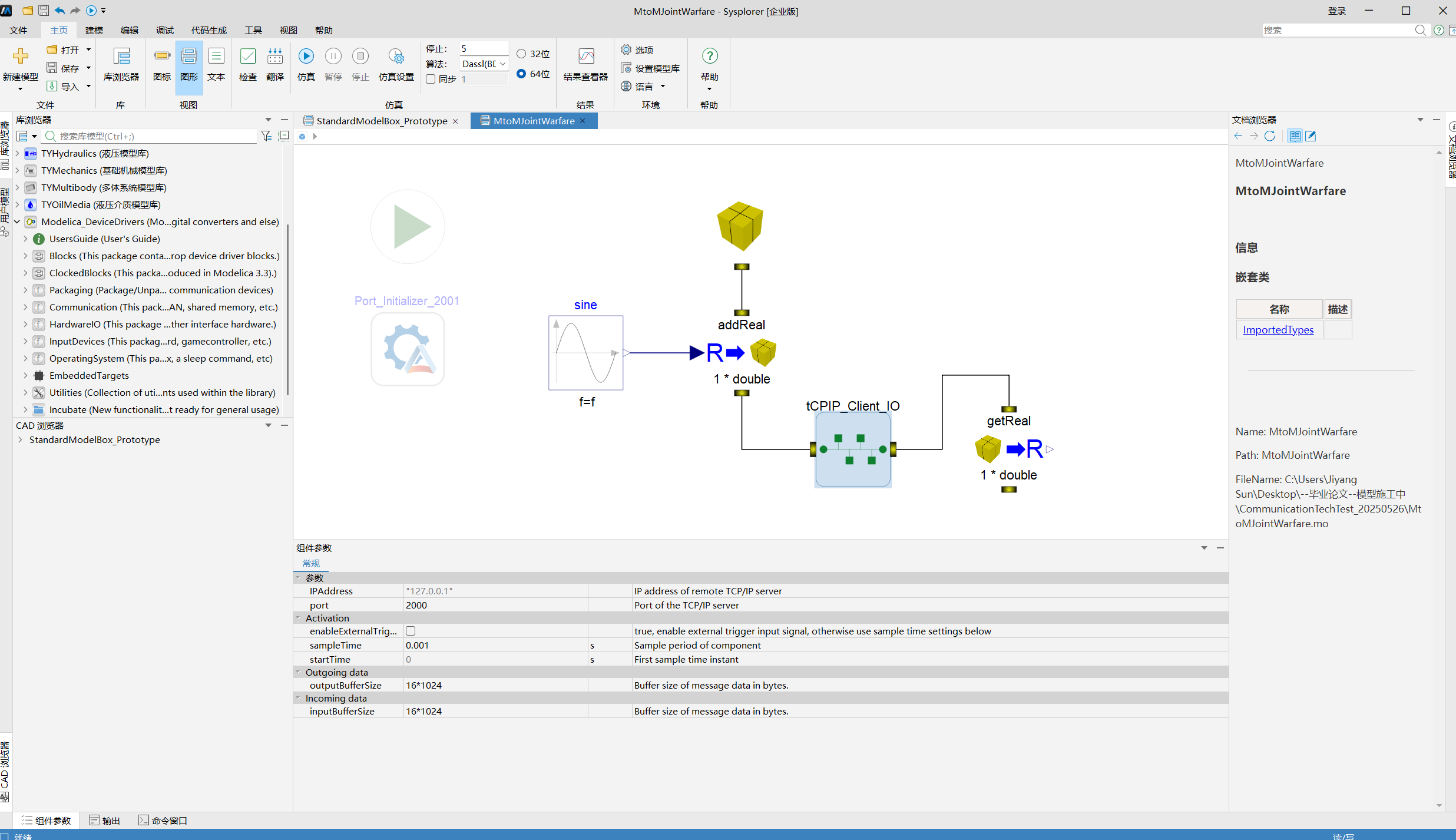Image resolution: width=1456 pixels, height=840 pixels.
Task: Open the ImportedTypes link
Action: [1278, 330]
